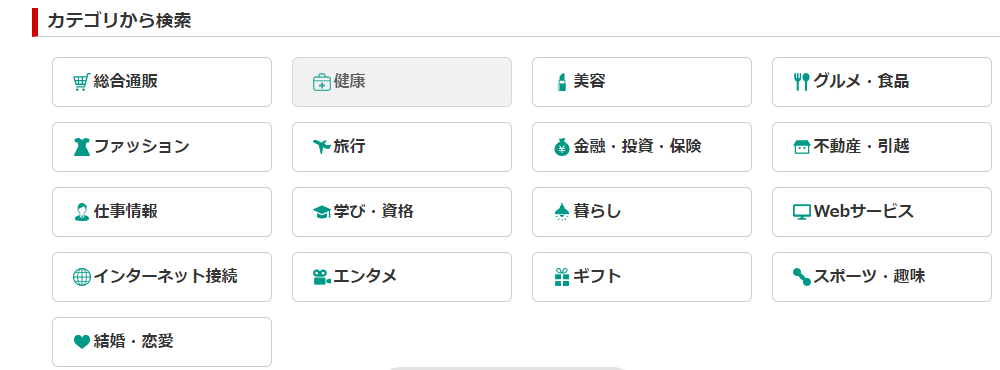Click the lamp icon next to 暮らし
This screenshot has height=370, width=1000.
tap(561, 212)
